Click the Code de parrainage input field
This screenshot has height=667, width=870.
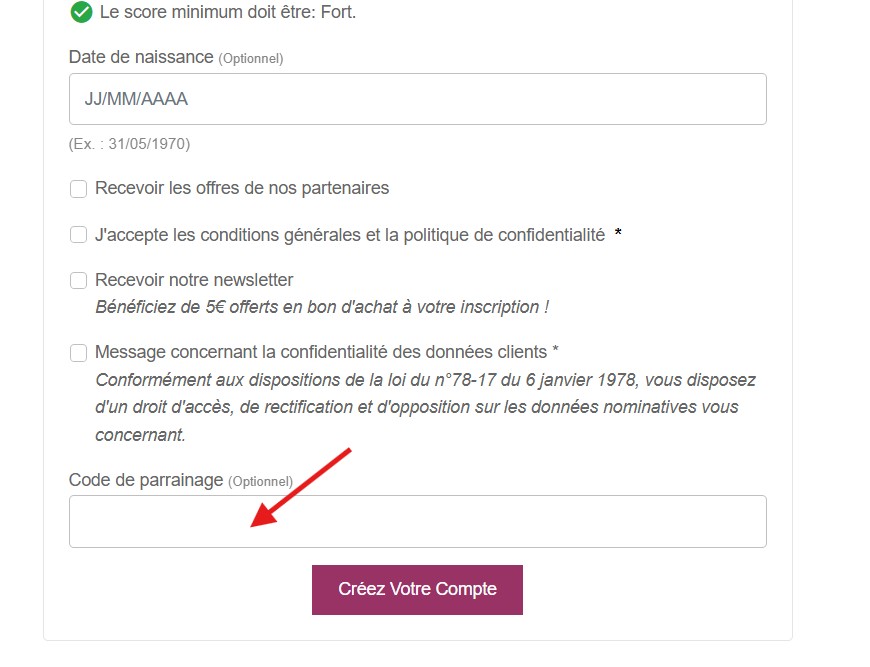pos(417,520)
